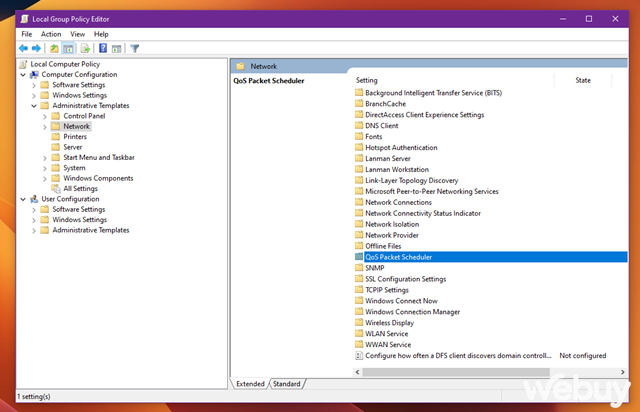Toggle the Show/Hide Action Pane icon
Viewport: 640px width, 412px height.
[x=116, y=48]
